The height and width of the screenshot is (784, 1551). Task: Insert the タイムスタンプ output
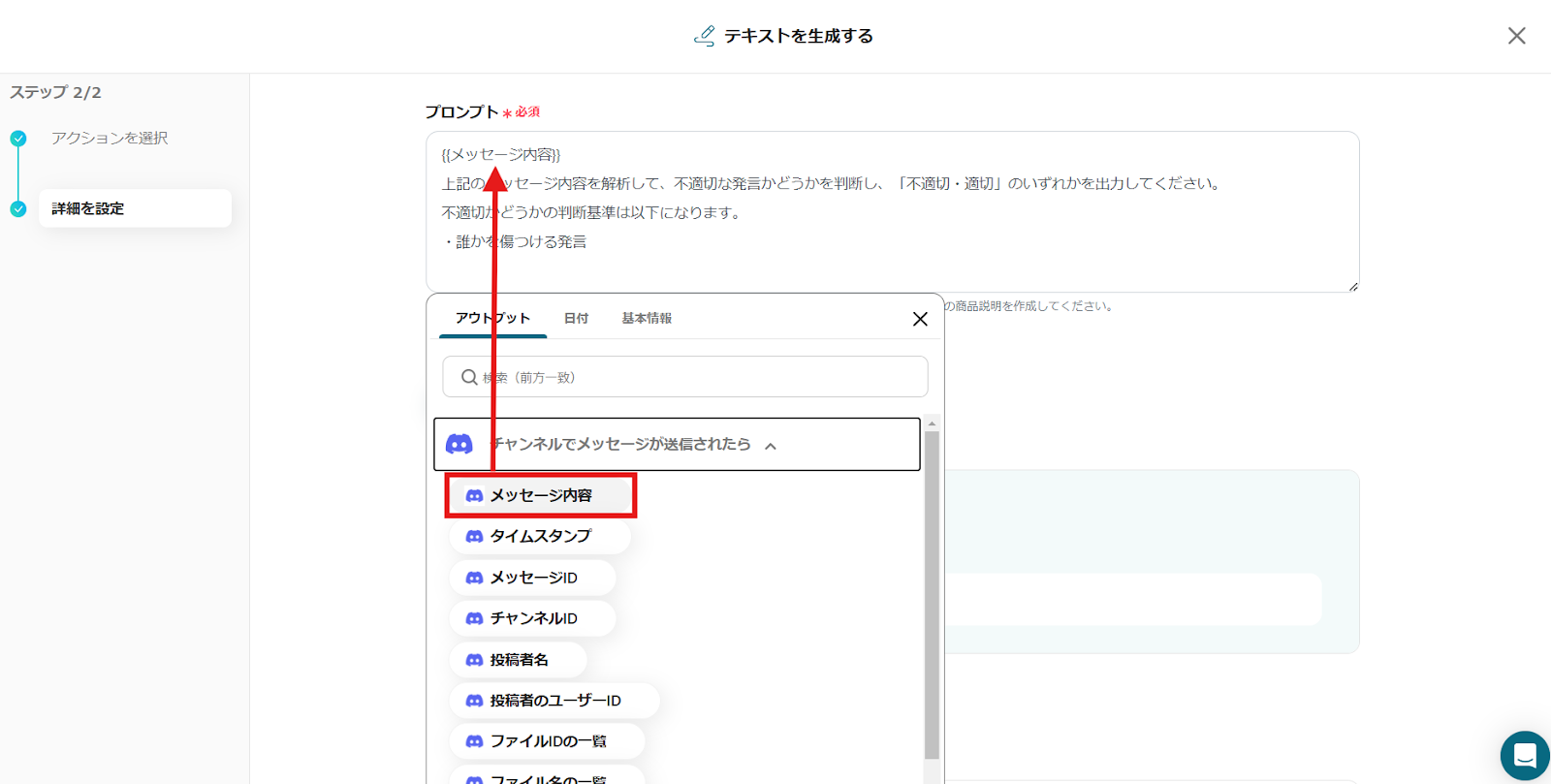pyautogui.click(x=540, y=536)
